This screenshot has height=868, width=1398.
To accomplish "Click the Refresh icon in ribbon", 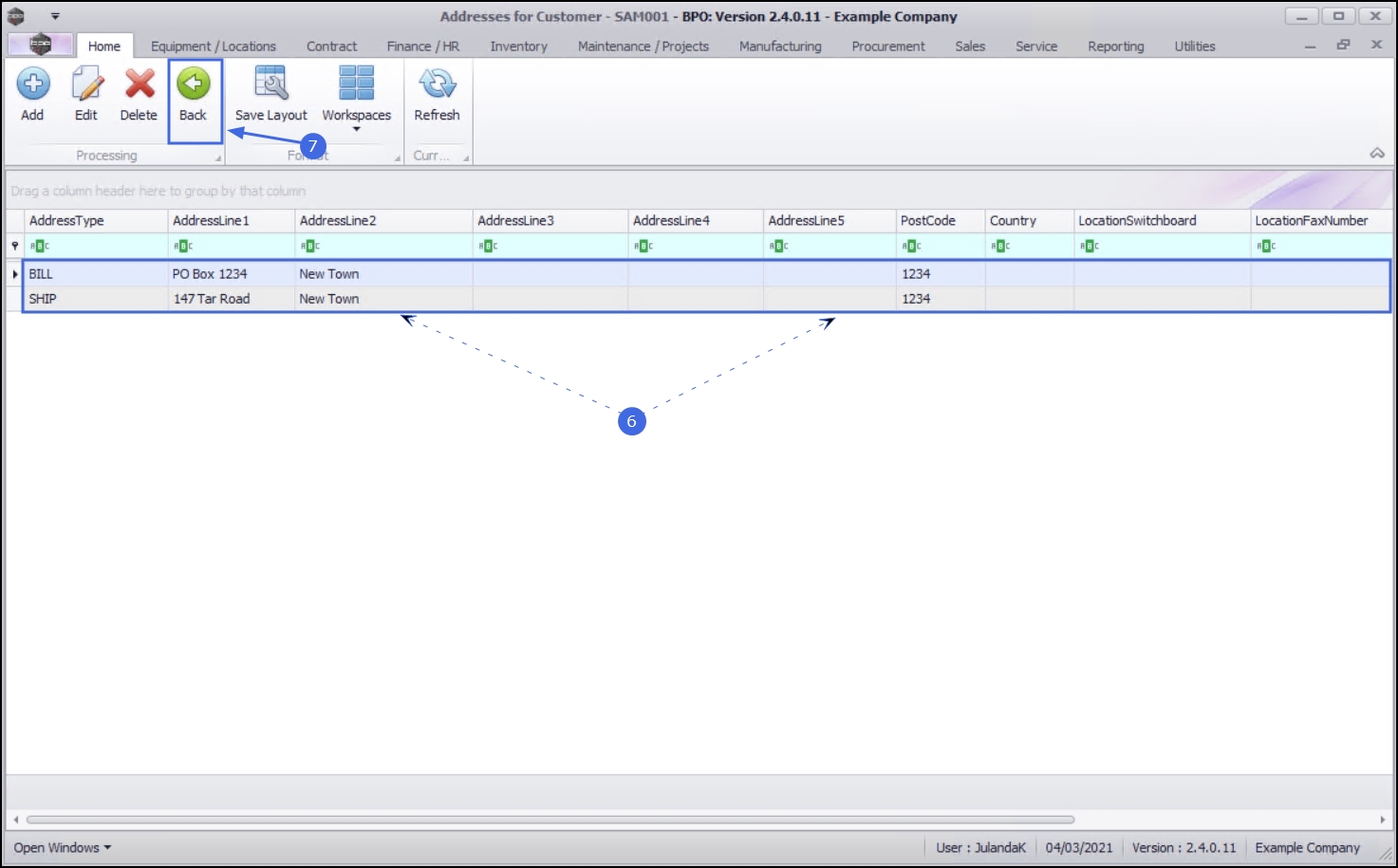I will (438, 83).
